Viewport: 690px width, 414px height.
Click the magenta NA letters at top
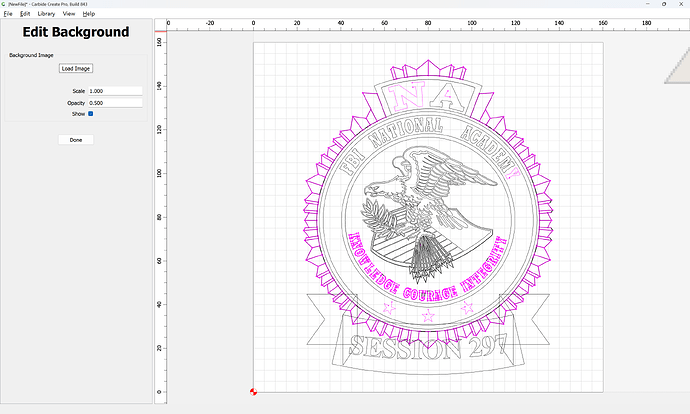coord(427,96)
